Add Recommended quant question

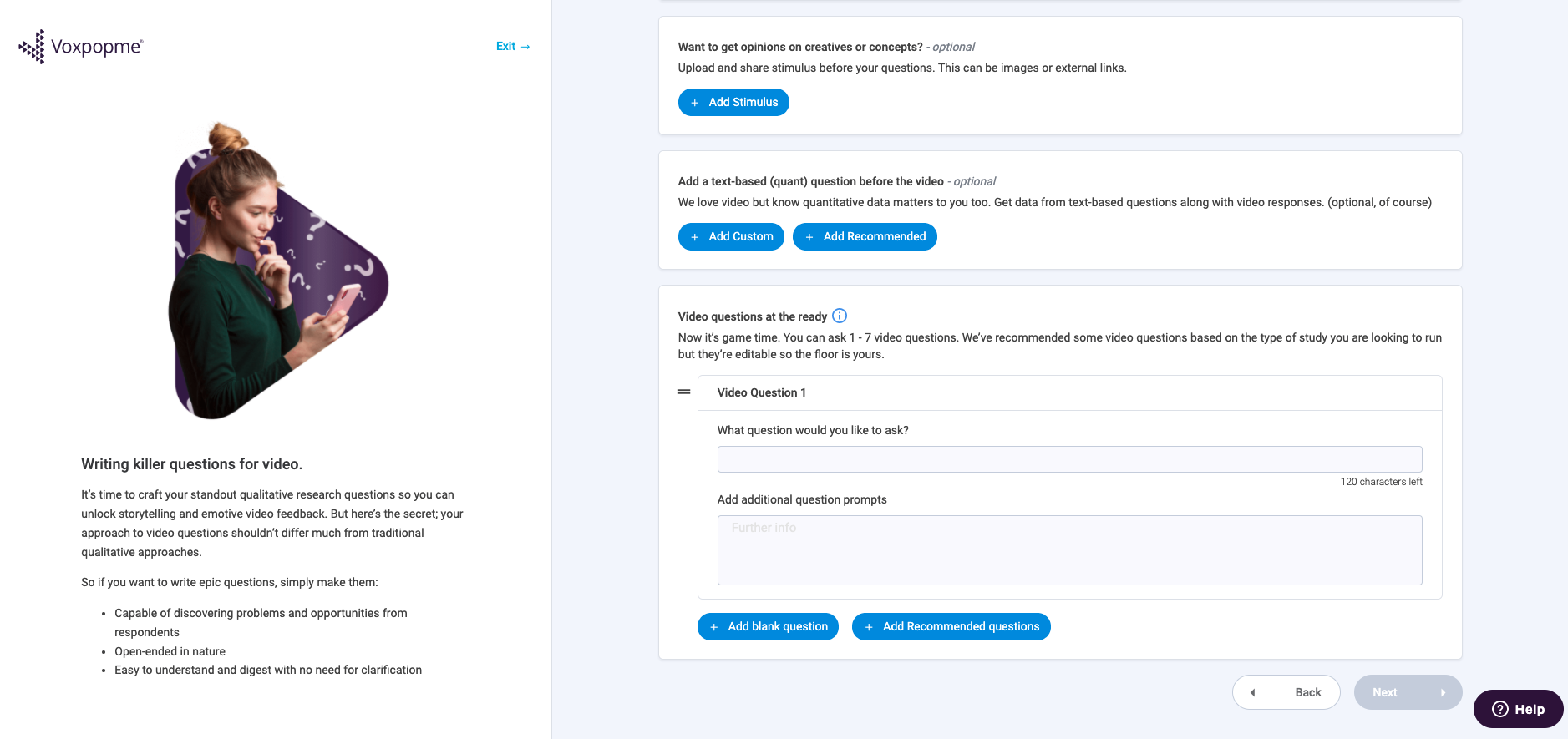pos(865,236)
